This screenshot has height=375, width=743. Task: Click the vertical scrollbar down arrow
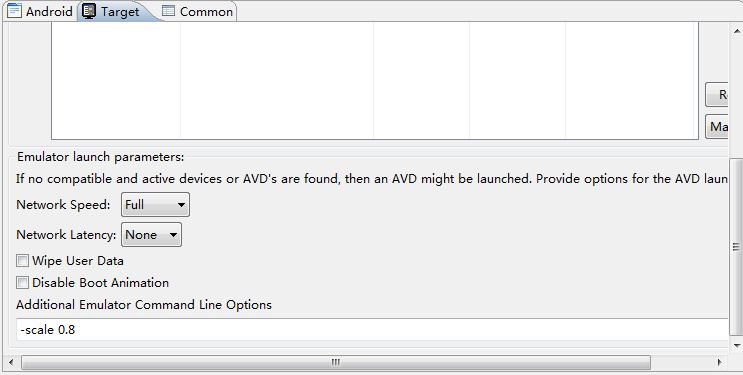tap(736, 345)
